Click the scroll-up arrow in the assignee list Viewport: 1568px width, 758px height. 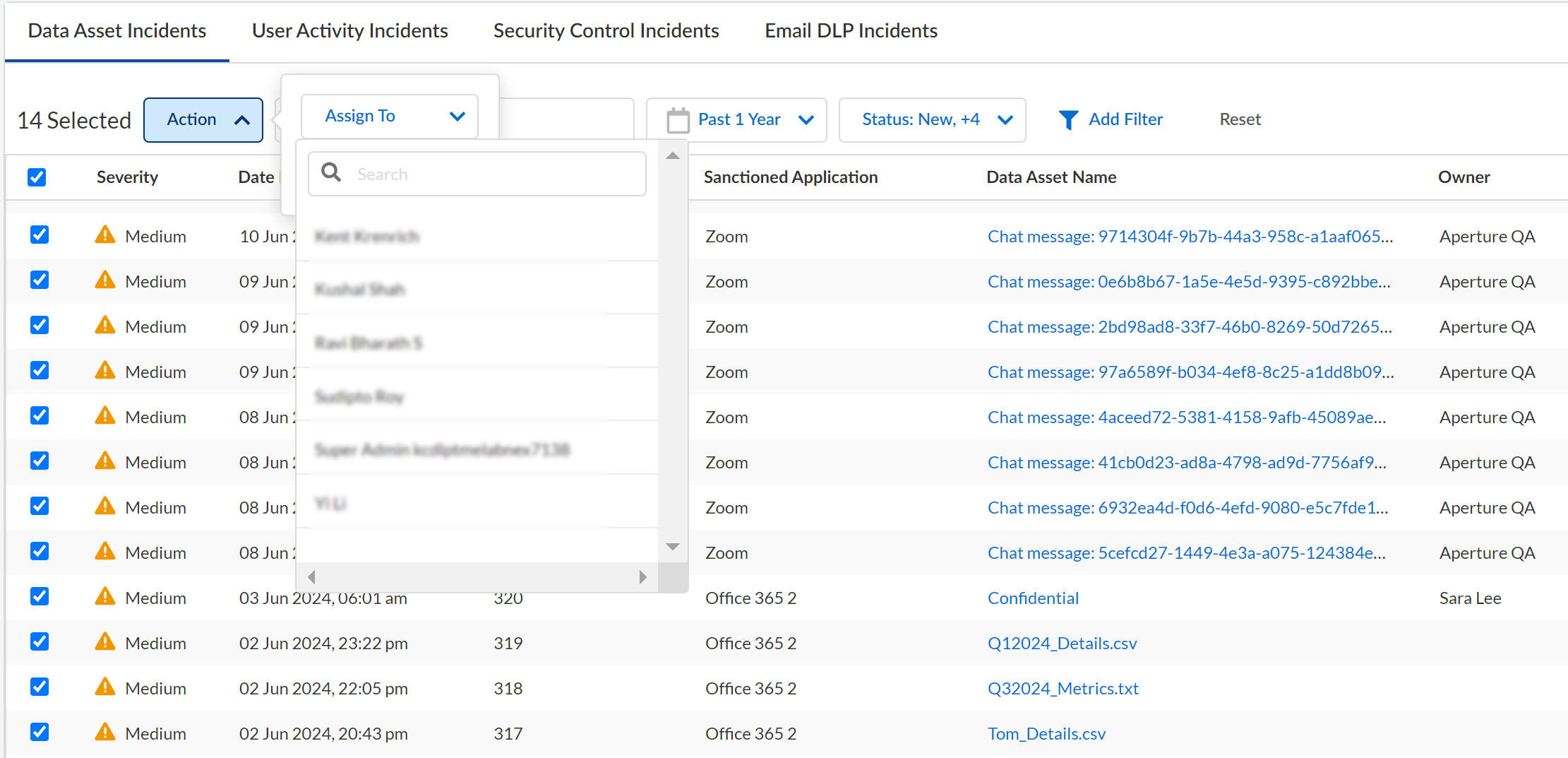click(x=673, y=156)
